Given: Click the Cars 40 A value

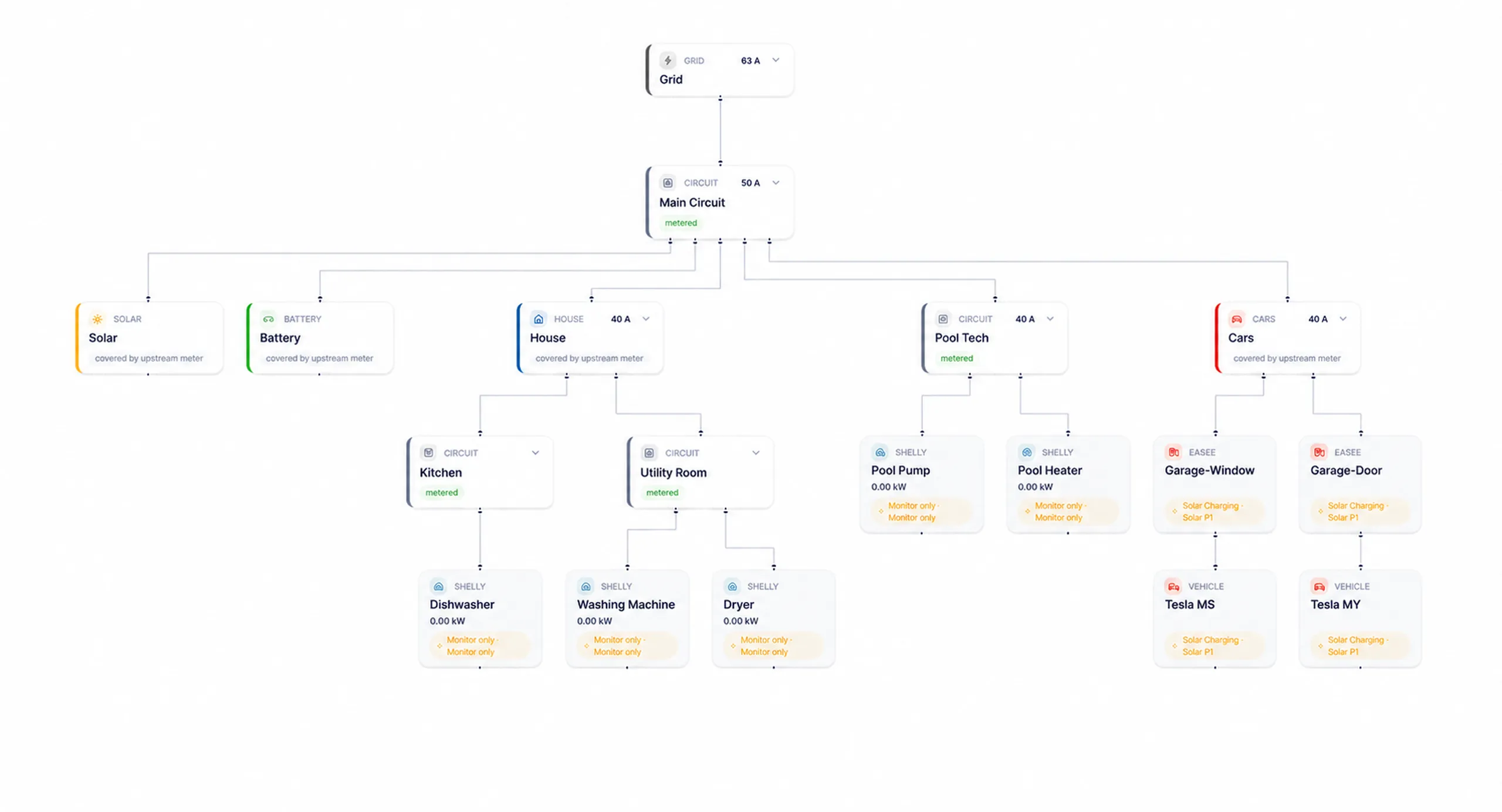Looking at the screenshot, I should pyautogui.click(x=1318, y=319).
